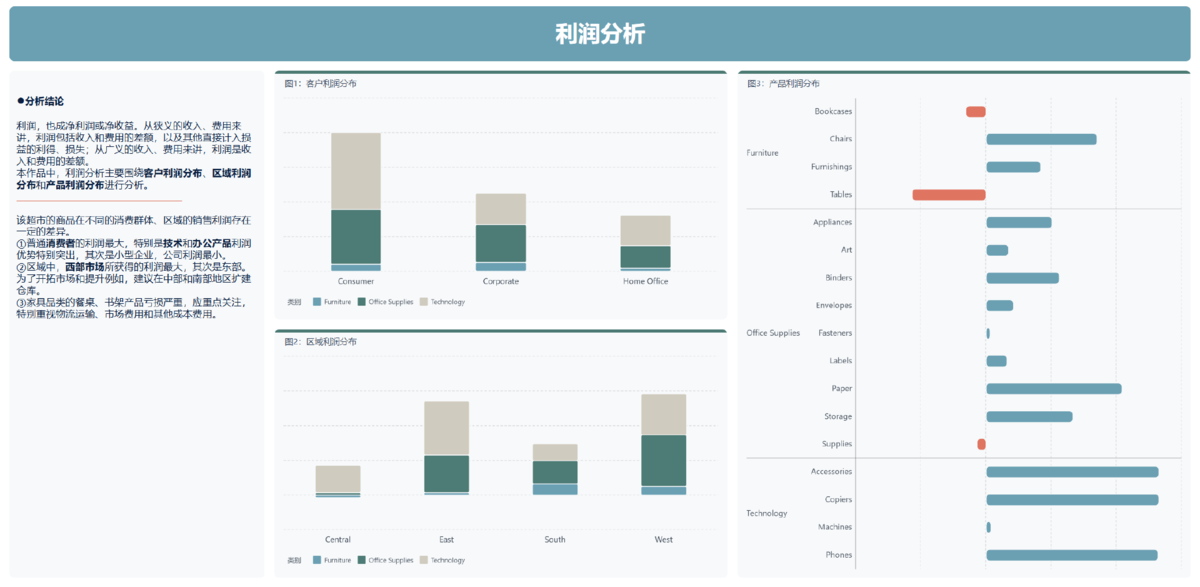Click Furniture legend swatch in customer profit chart
This screenshot has width=1200, height=587.
point(317,301)
